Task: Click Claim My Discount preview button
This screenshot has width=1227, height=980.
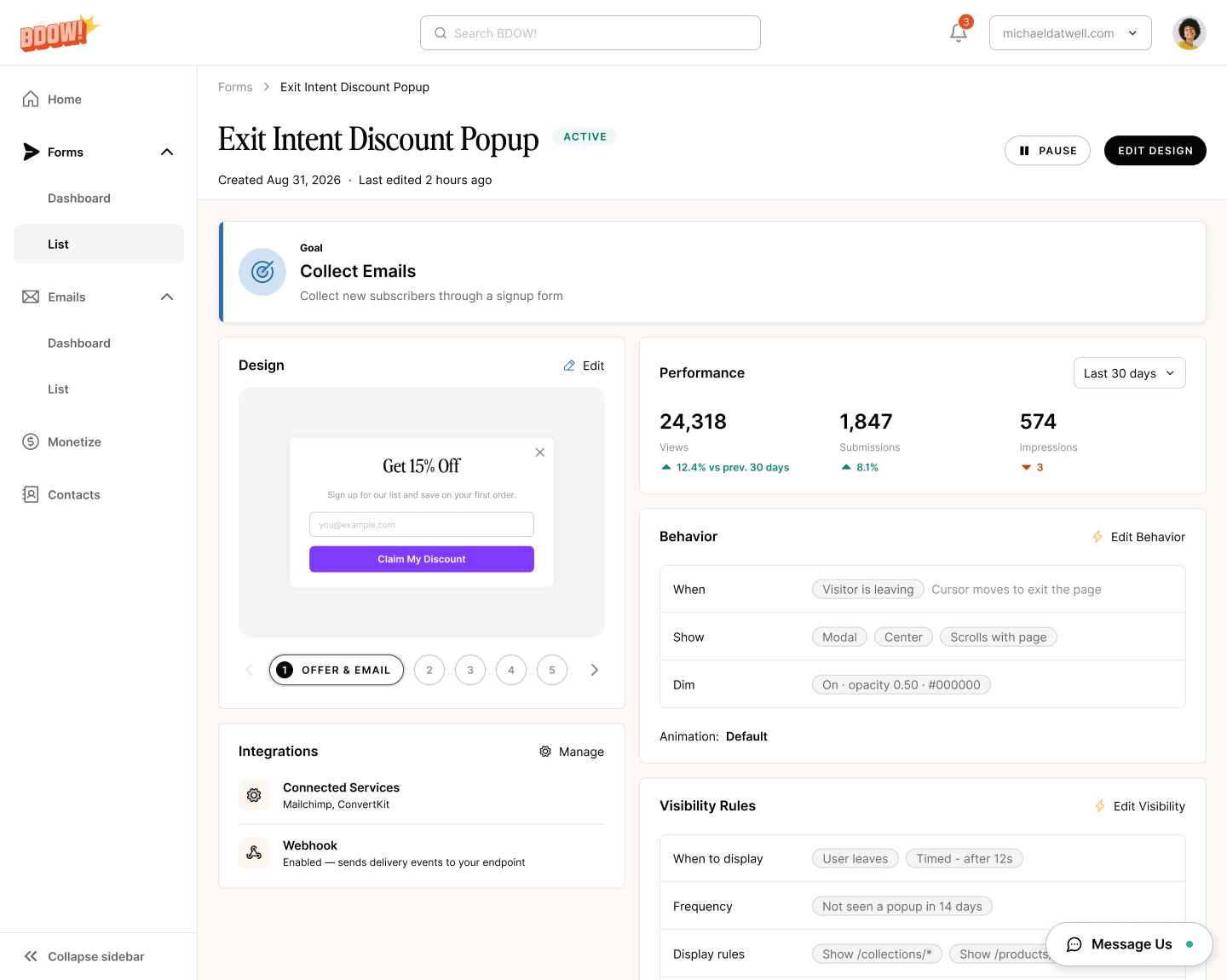Action: [x=422, y=559]
